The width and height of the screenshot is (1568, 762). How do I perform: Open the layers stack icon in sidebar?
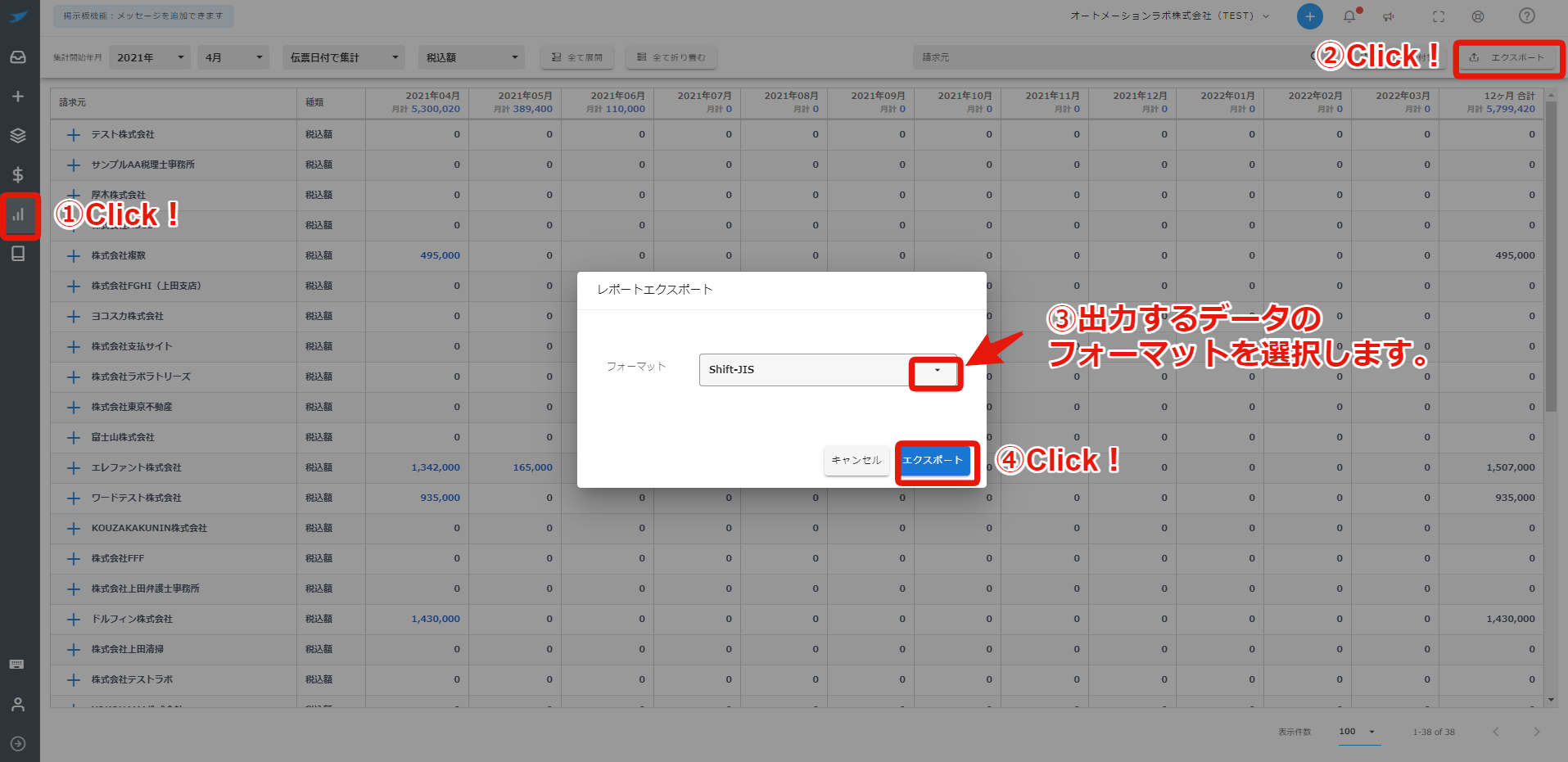click(18, 136)
